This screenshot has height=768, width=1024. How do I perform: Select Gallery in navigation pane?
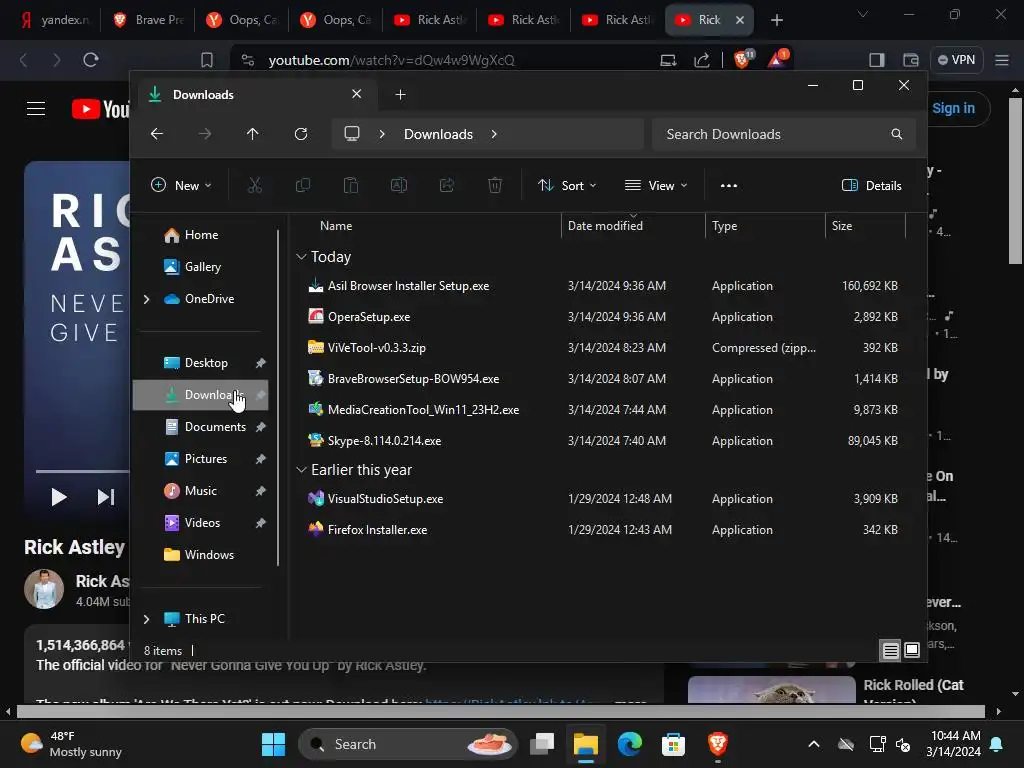pos(202,266)
